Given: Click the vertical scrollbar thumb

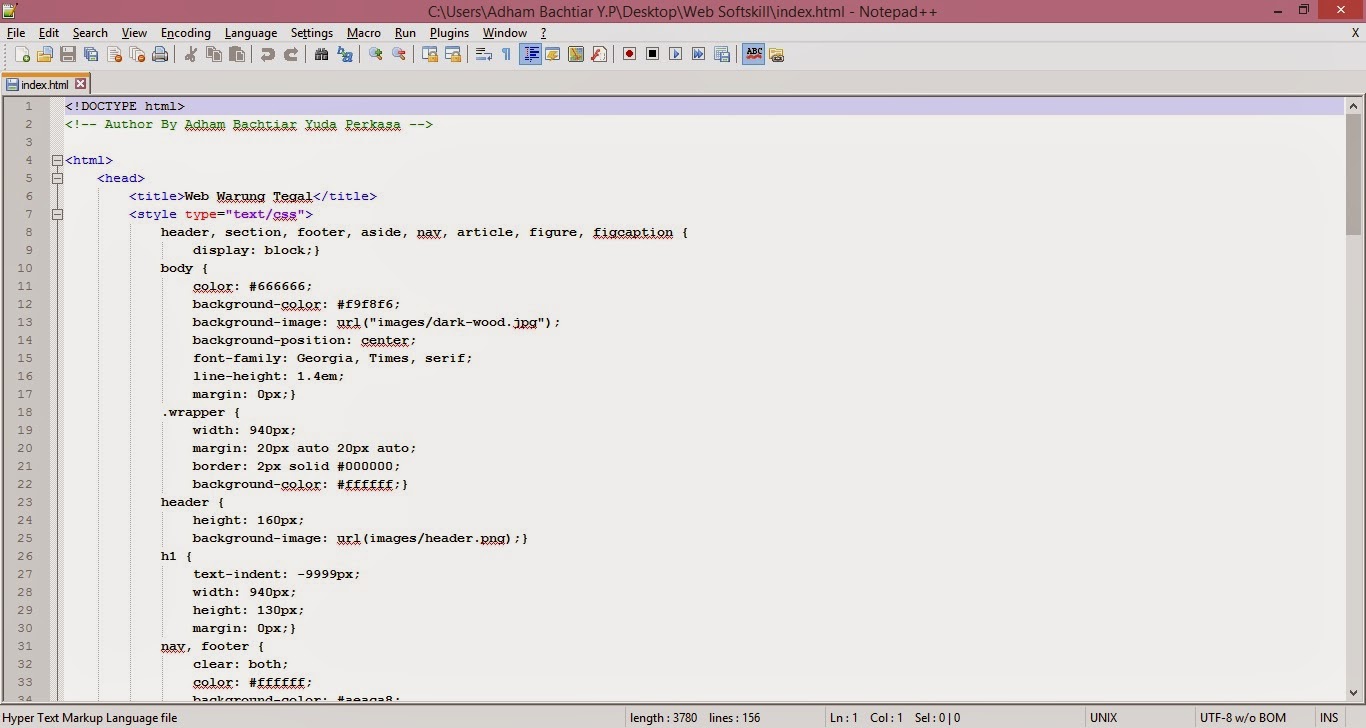Looking at the screenshot, I should click(x=1354, y=175).
